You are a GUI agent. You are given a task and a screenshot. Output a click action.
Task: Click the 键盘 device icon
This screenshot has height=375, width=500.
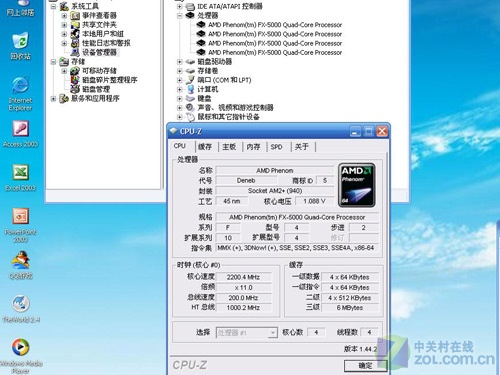click(x=190, y=98)
